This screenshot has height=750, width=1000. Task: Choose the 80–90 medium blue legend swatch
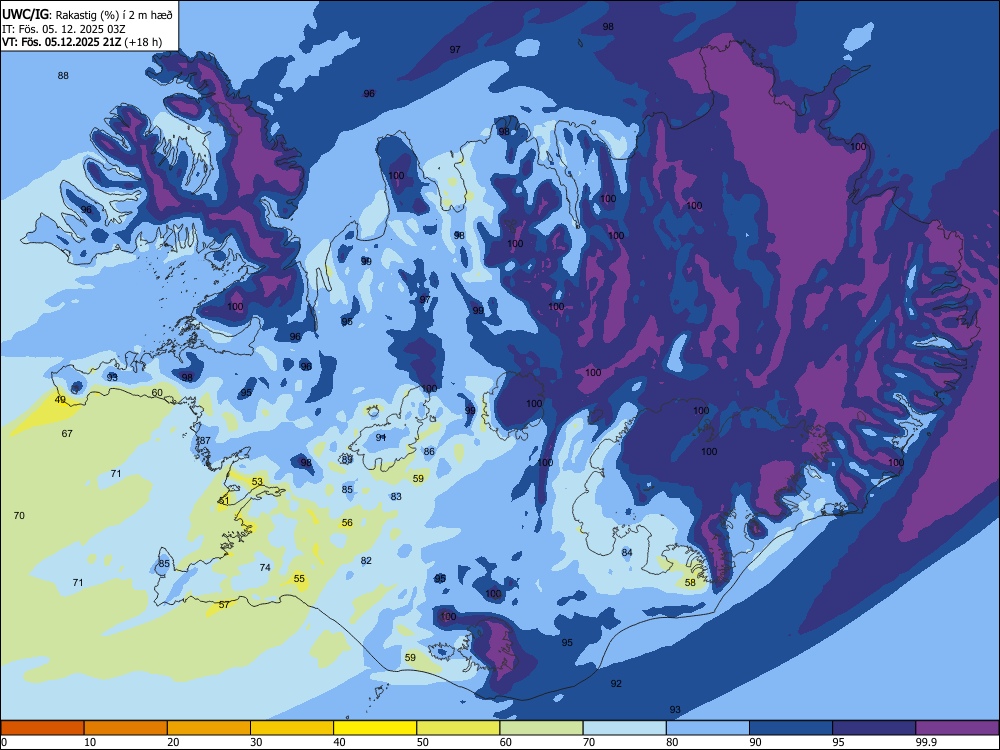pos(708,728)
